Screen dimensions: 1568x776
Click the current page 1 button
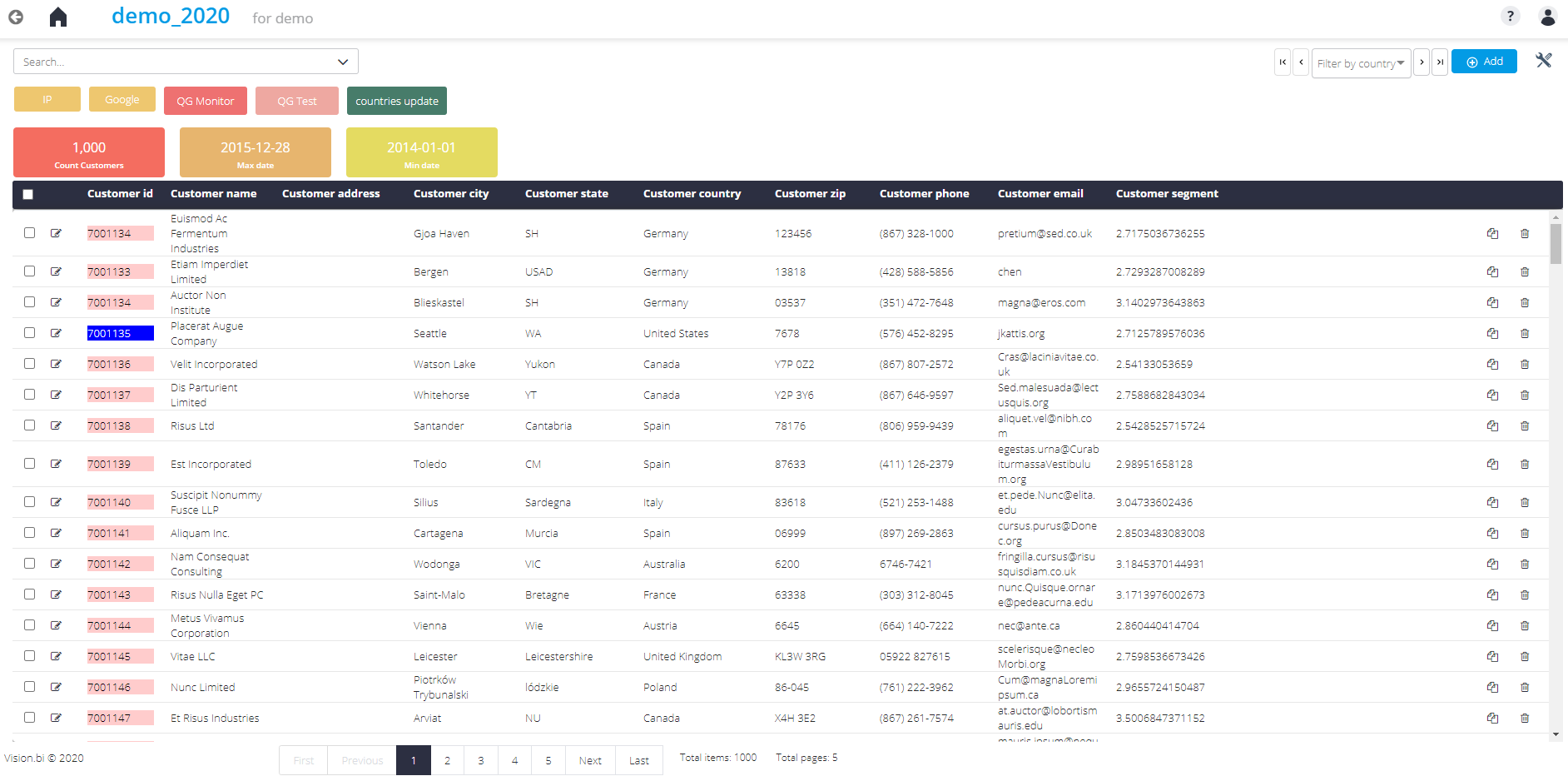point(414,760)
